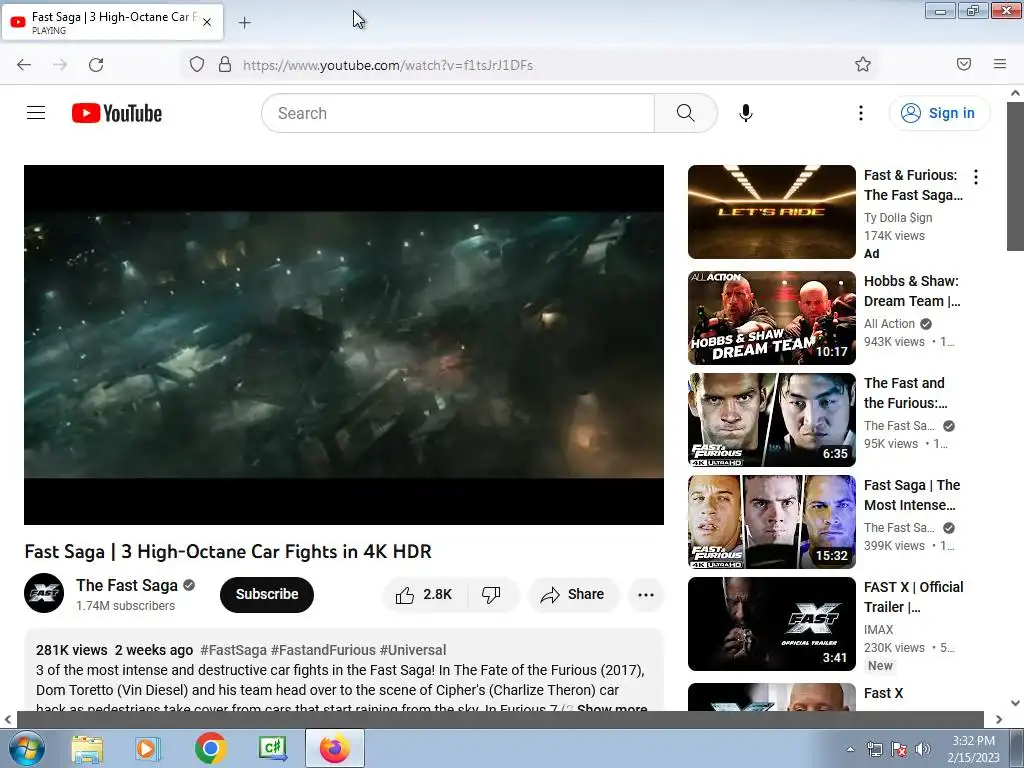1024x768 pixels.
Task: Open The Fast Saga channel avatar
Action: 44,593
